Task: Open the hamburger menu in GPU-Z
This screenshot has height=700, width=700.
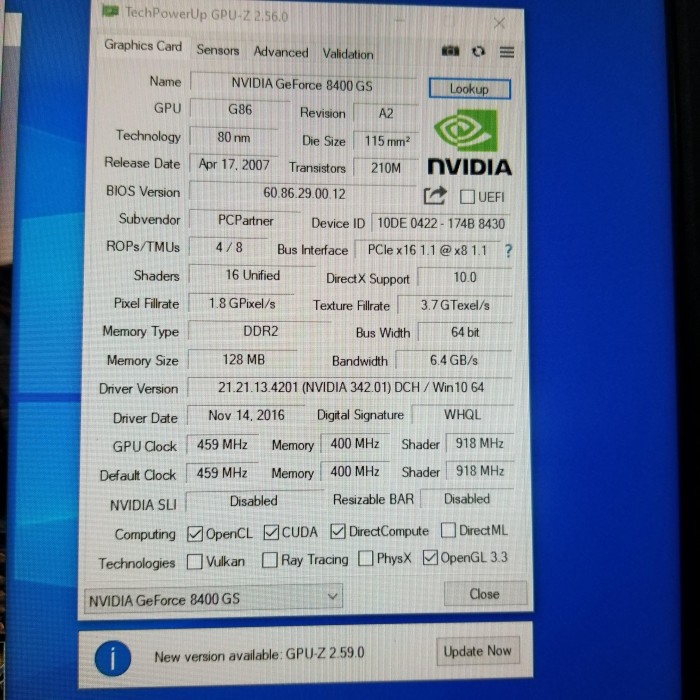Action: (x=507, y=52)
